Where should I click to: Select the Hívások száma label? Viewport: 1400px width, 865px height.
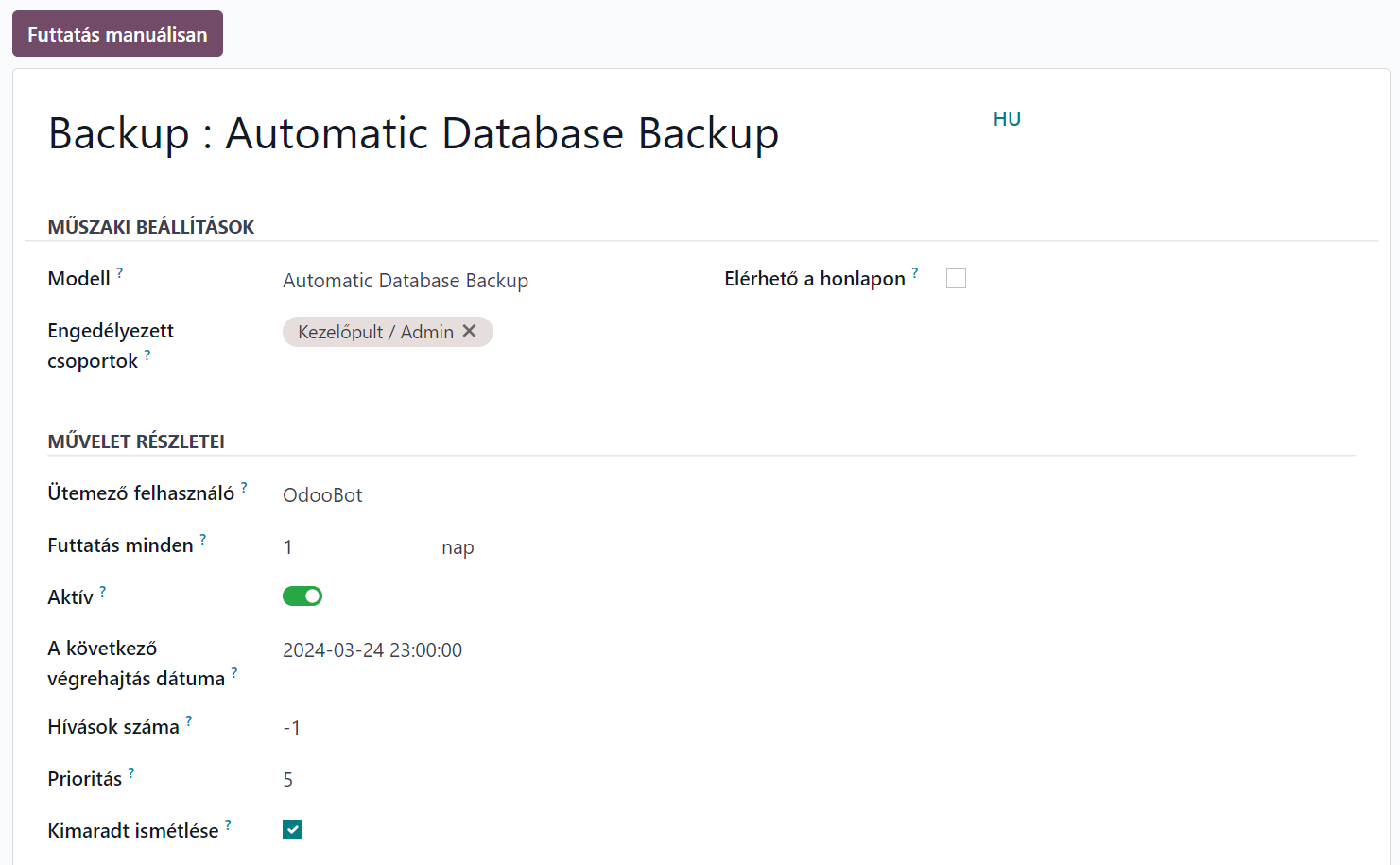[113, 727]
